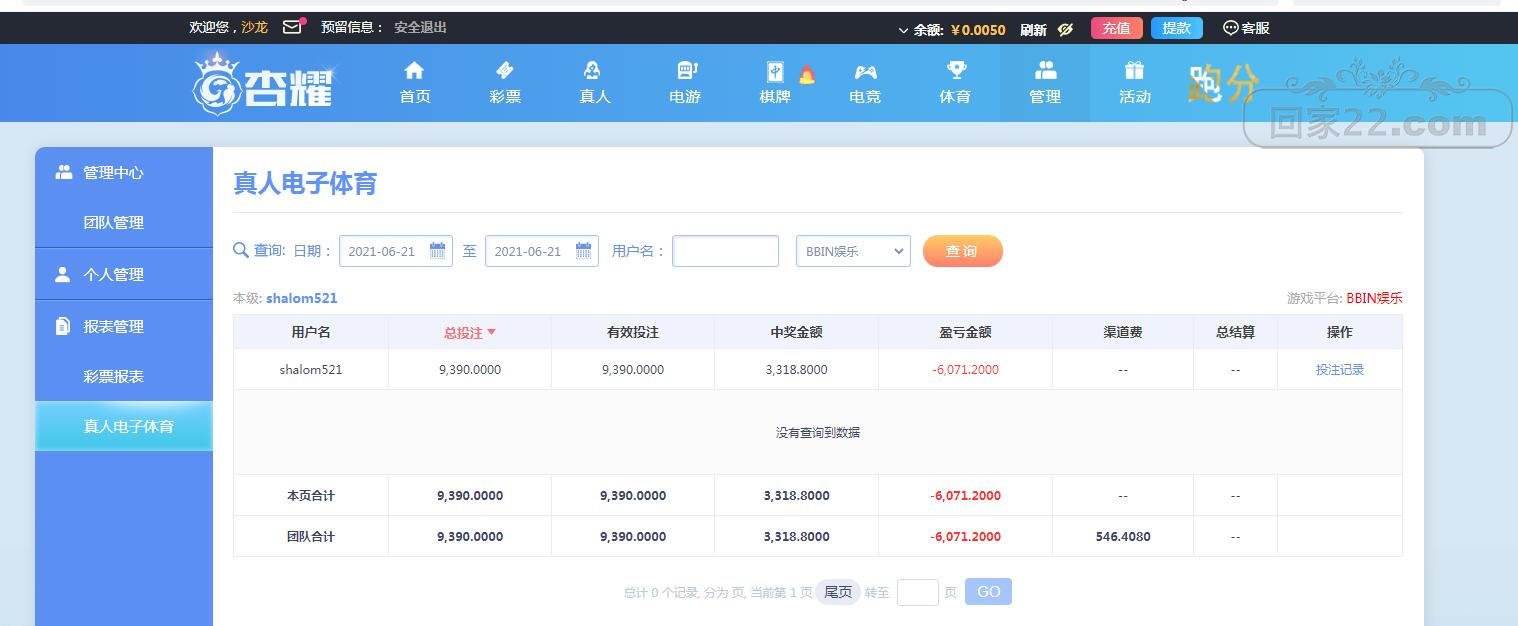Open the 活动 gift box icon
The height and width of the screenshot is (626, 1518).
point(1134,71)
